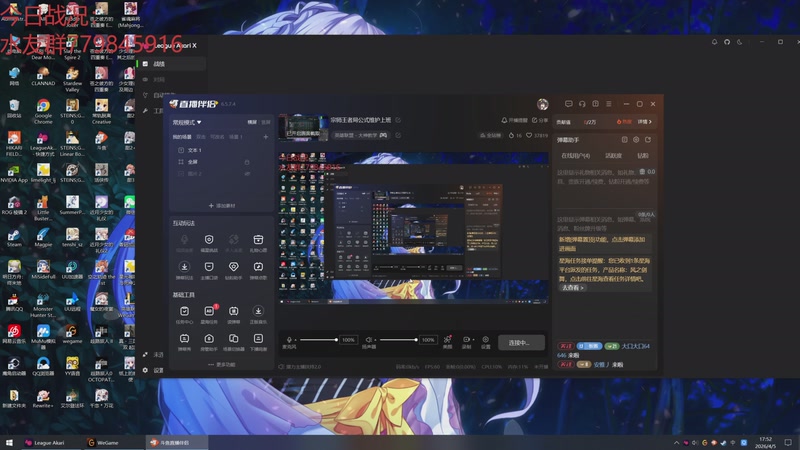Image resolution: width=800 pixels, height=450 pixels.
Task: Select the 我的场景 scene tab
Action: pyautogui.click(x=182, y=137)
